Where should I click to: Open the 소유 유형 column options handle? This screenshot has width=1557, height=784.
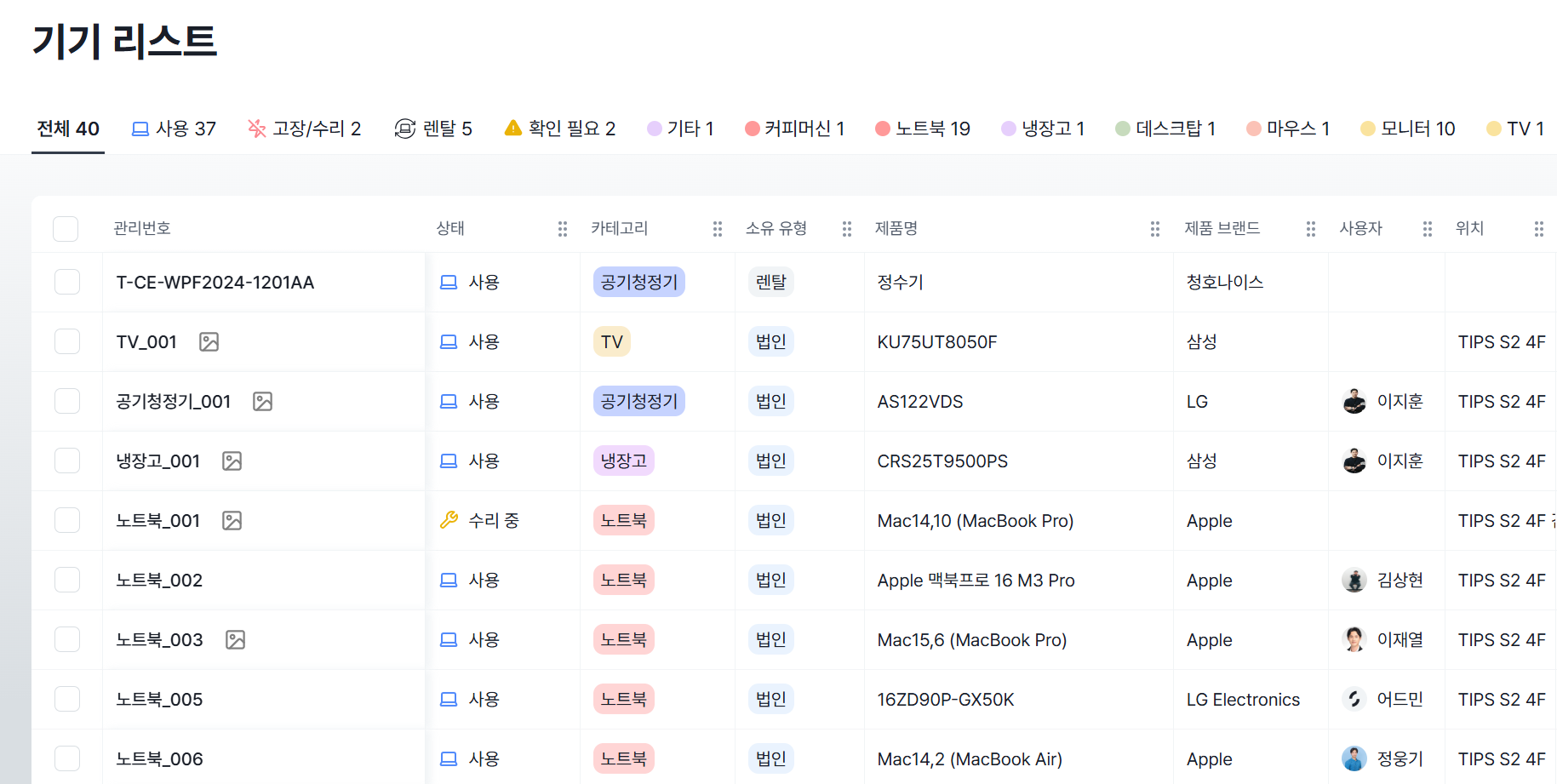point(846,229)
